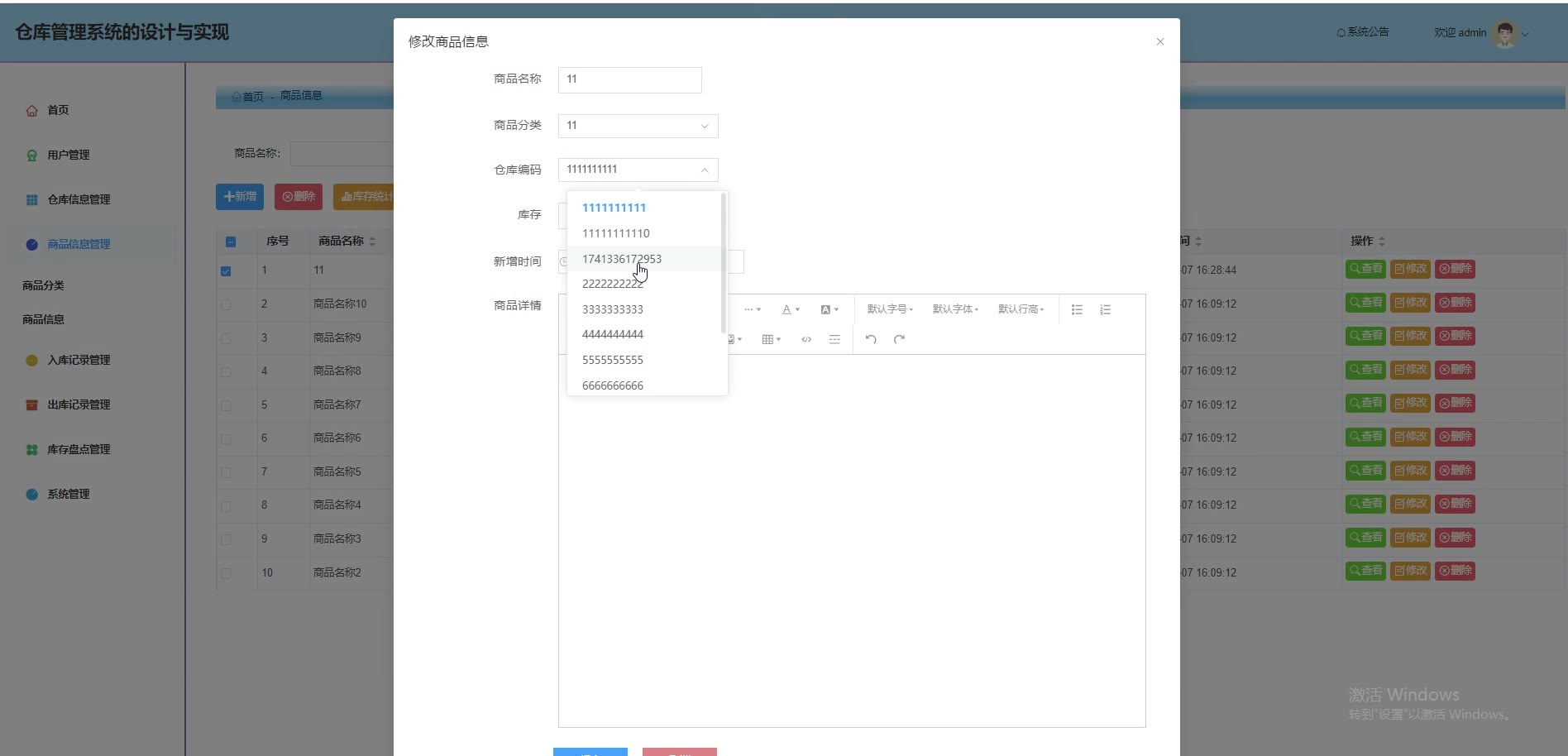Image resolution: width=1568 pixels, height=756 pixels.
Task: Click into the 商品名称 input containing 11
Action: pos(630,79)
